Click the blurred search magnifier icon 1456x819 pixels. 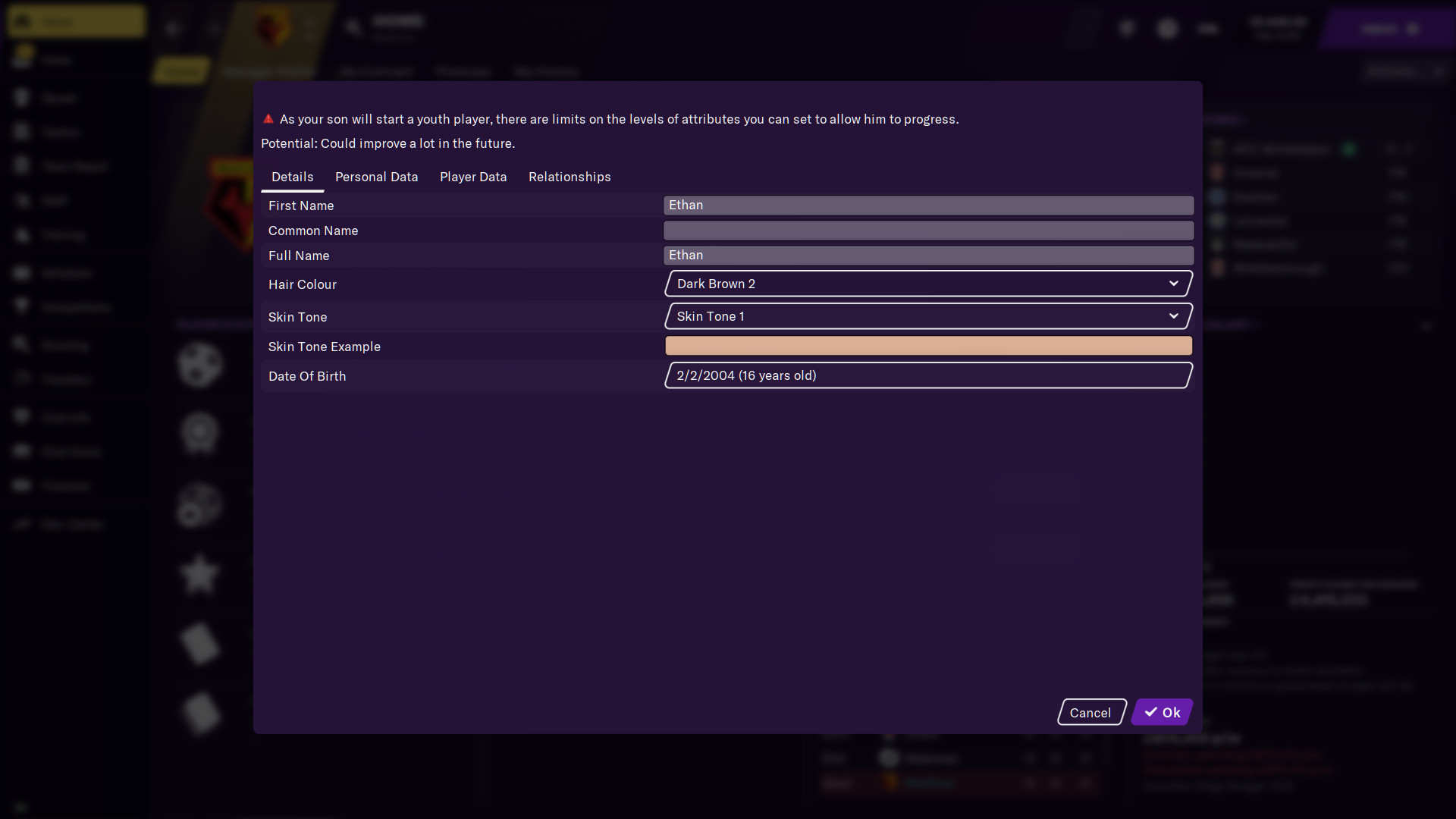353,28
